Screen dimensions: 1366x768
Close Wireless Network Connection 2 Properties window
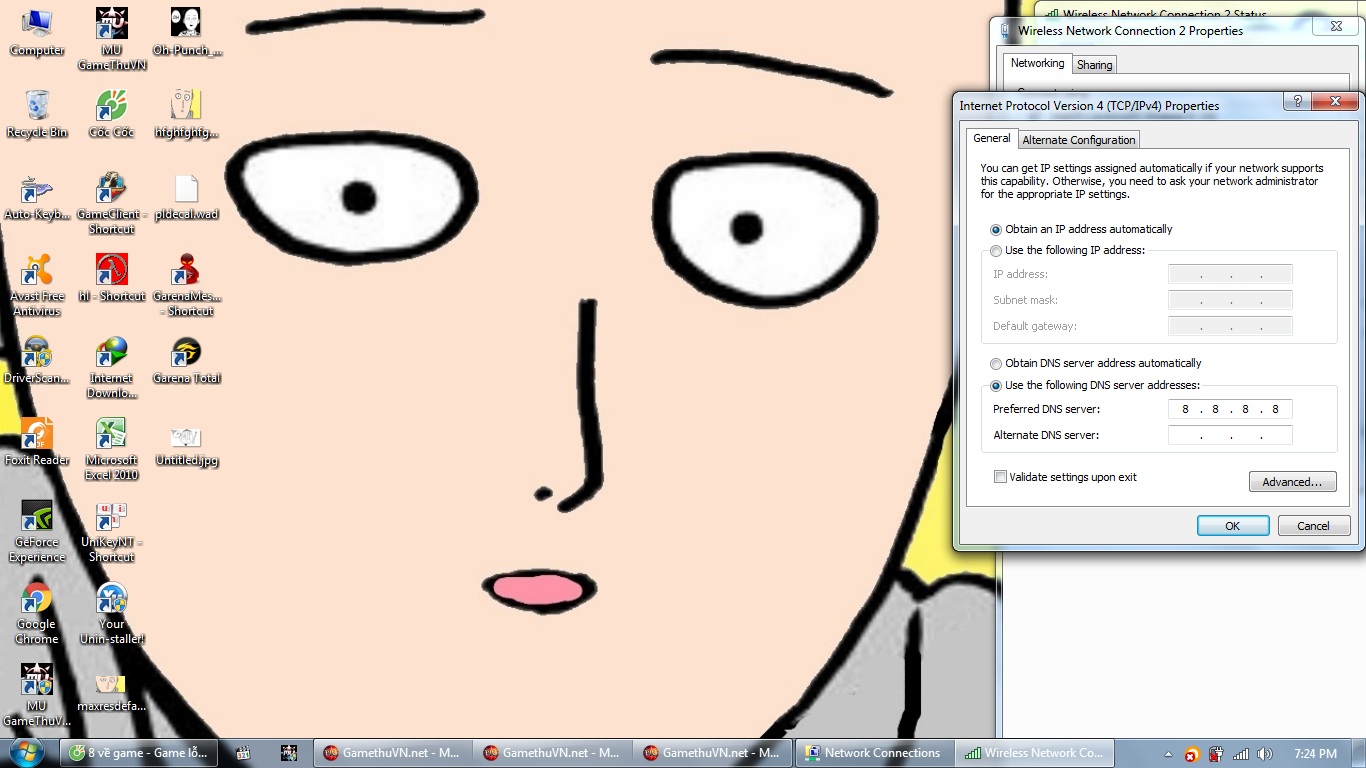click(1336, 26)
